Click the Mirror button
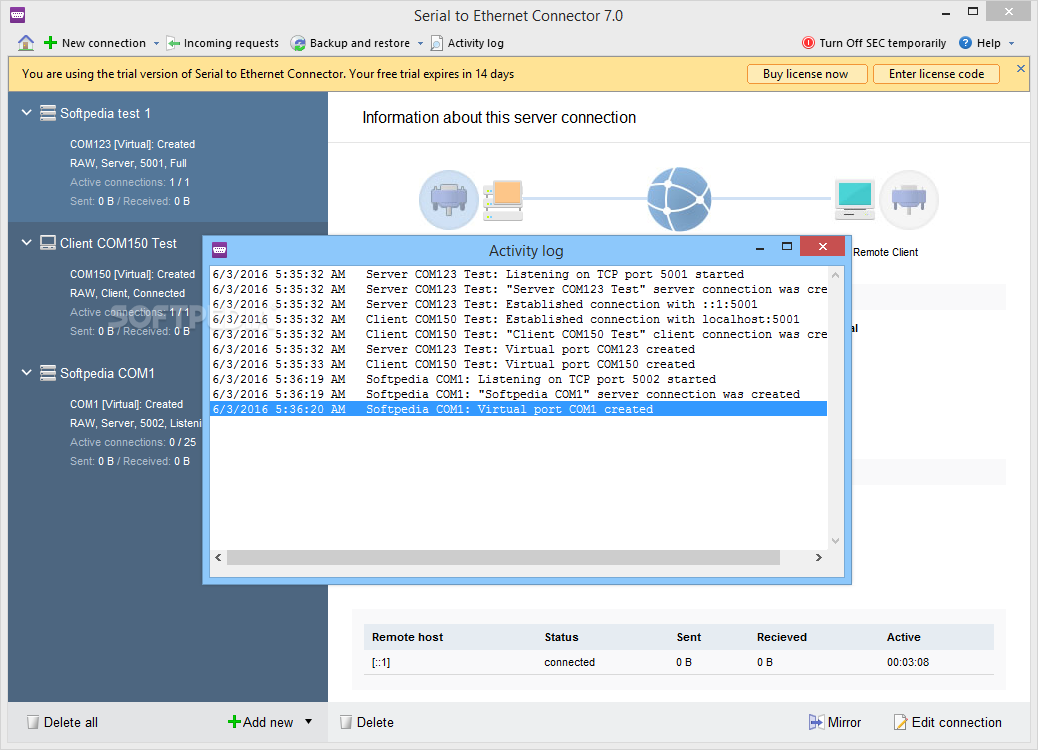The height and width of the screenshot is (750, 1038). point(835,722)
